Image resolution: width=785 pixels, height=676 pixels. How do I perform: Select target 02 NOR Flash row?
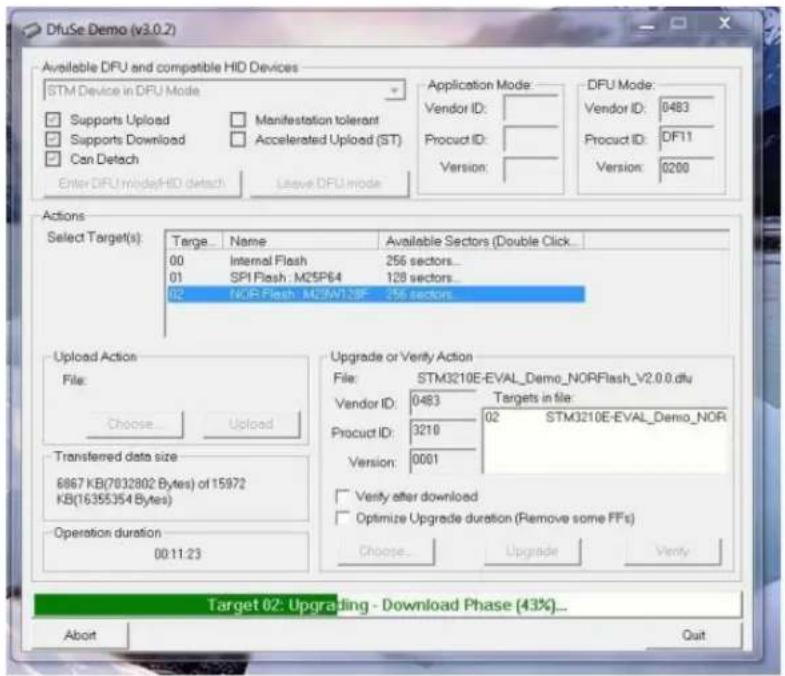tap(375, 294)
